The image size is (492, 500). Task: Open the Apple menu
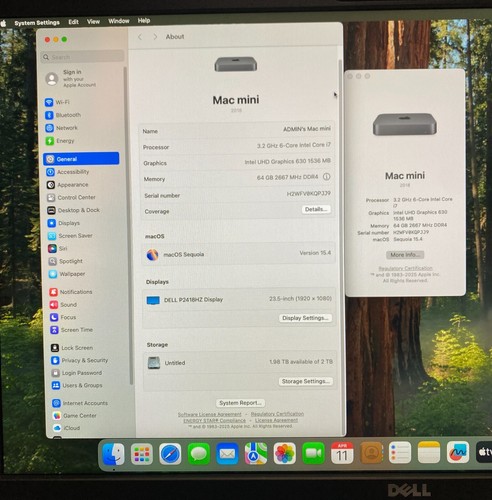click(3, 23)
